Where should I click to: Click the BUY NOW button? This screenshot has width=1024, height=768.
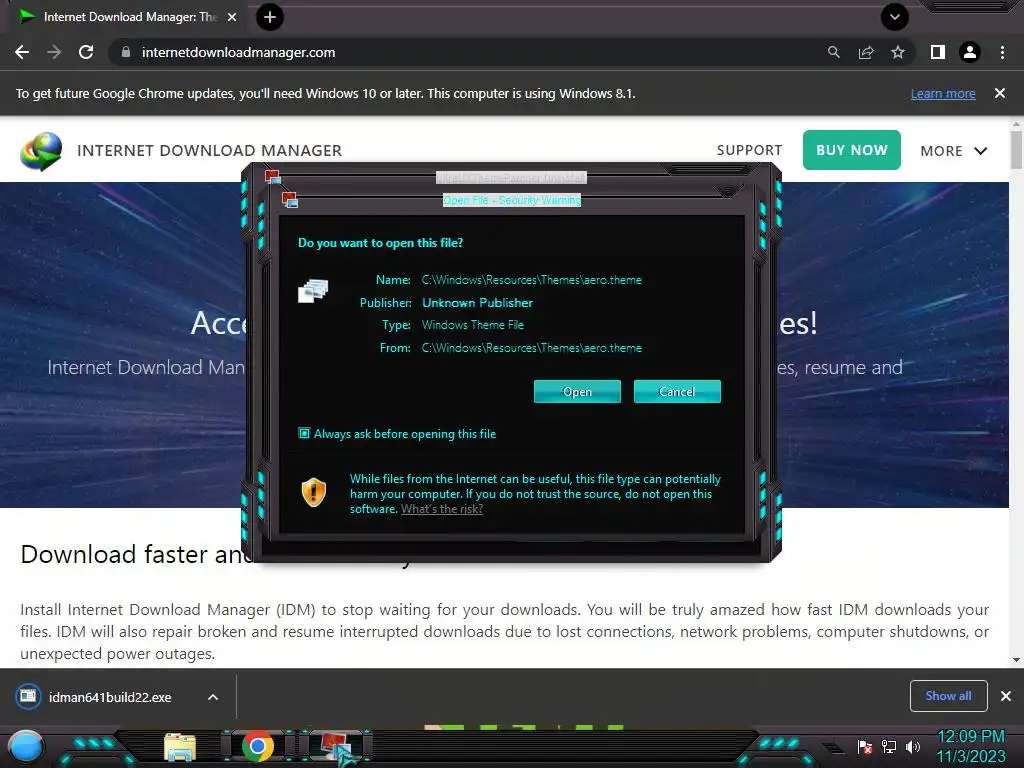[x=852, y=150]
